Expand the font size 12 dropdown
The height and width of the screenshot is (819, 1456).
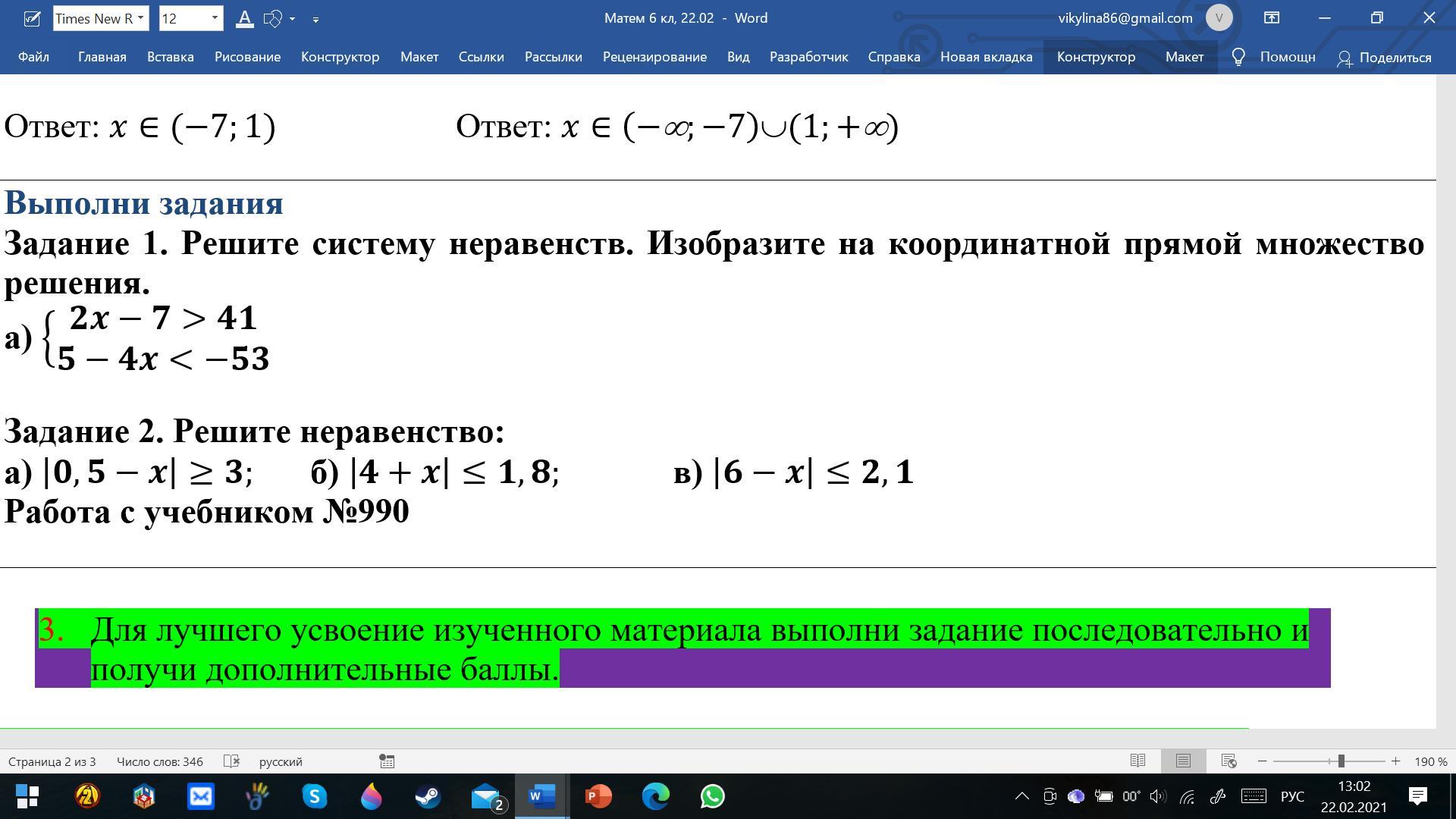click(x=215, y=18)
